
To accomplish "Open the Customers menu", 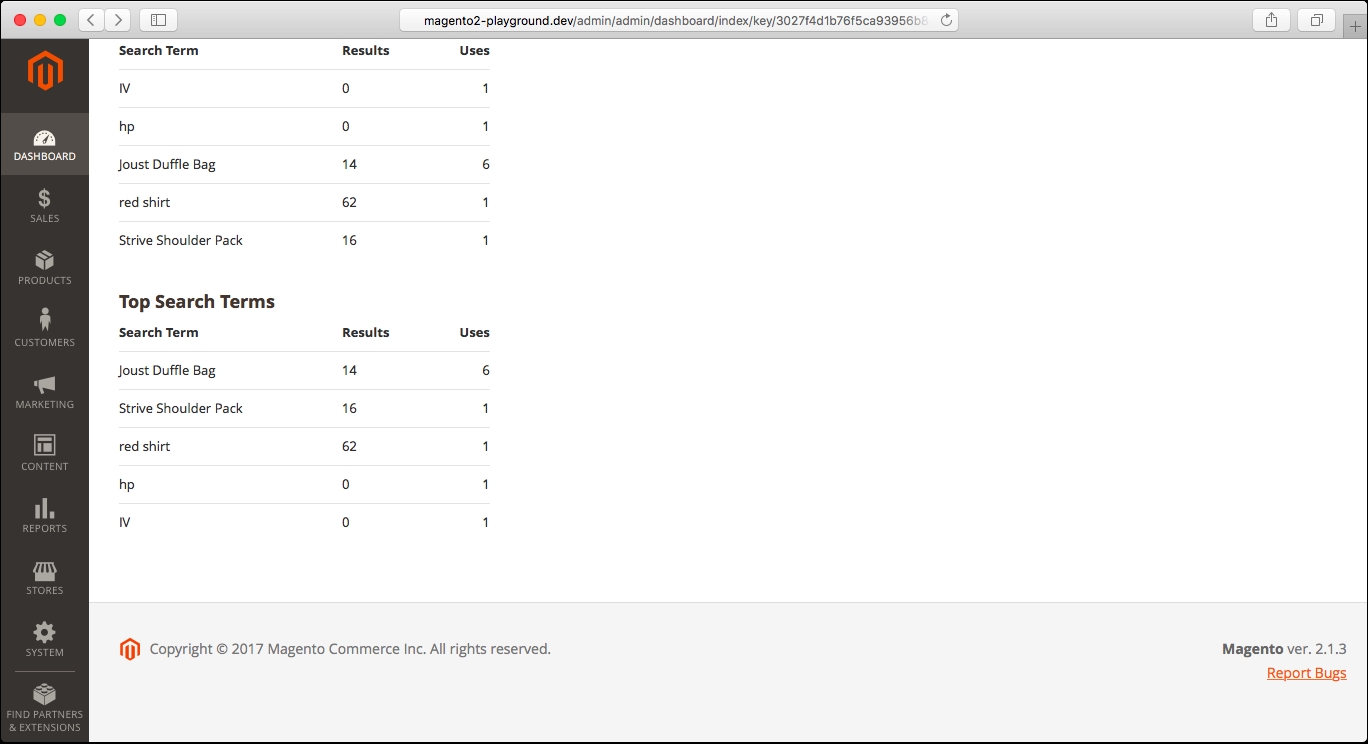I will pos(45,331).
